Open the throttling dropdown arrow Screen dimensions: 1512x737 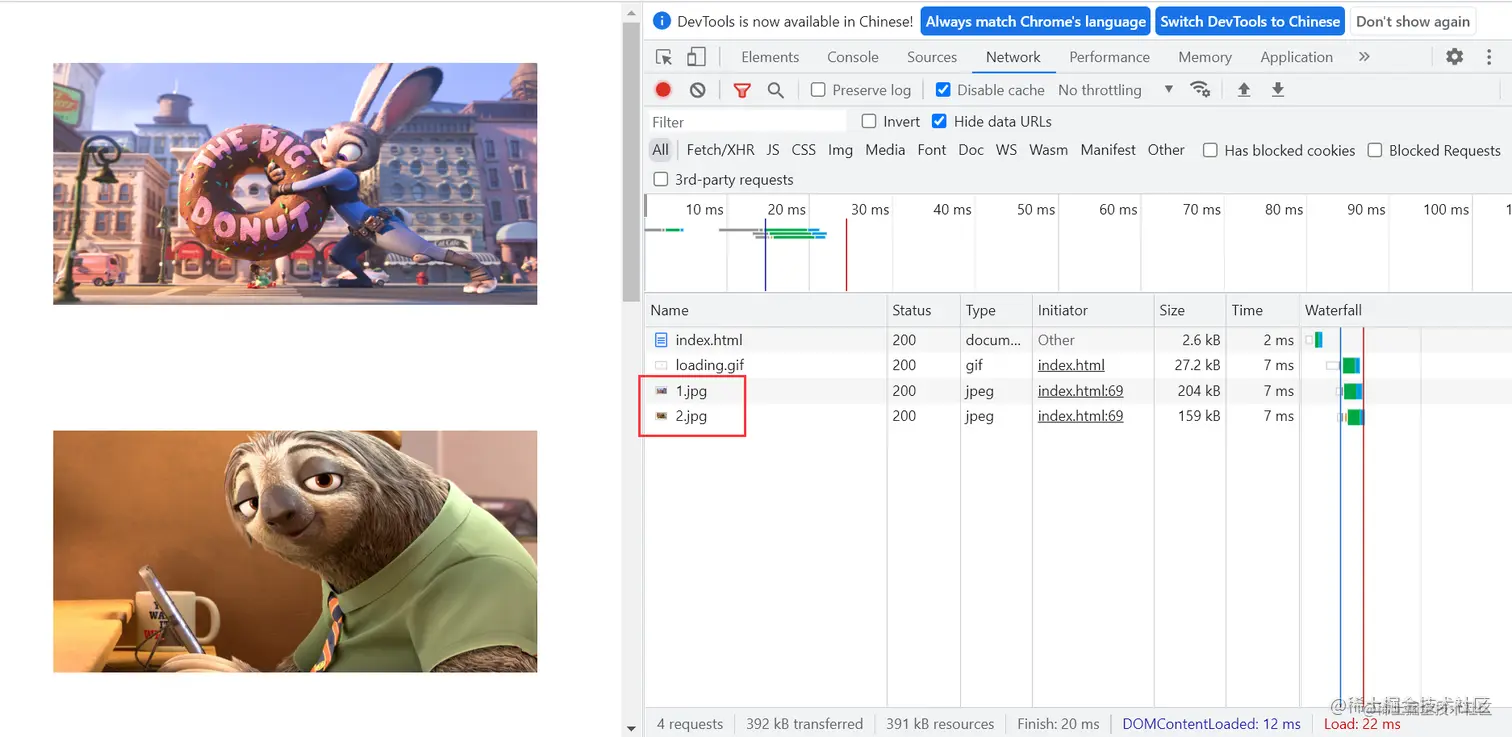tap(1168, 90)
